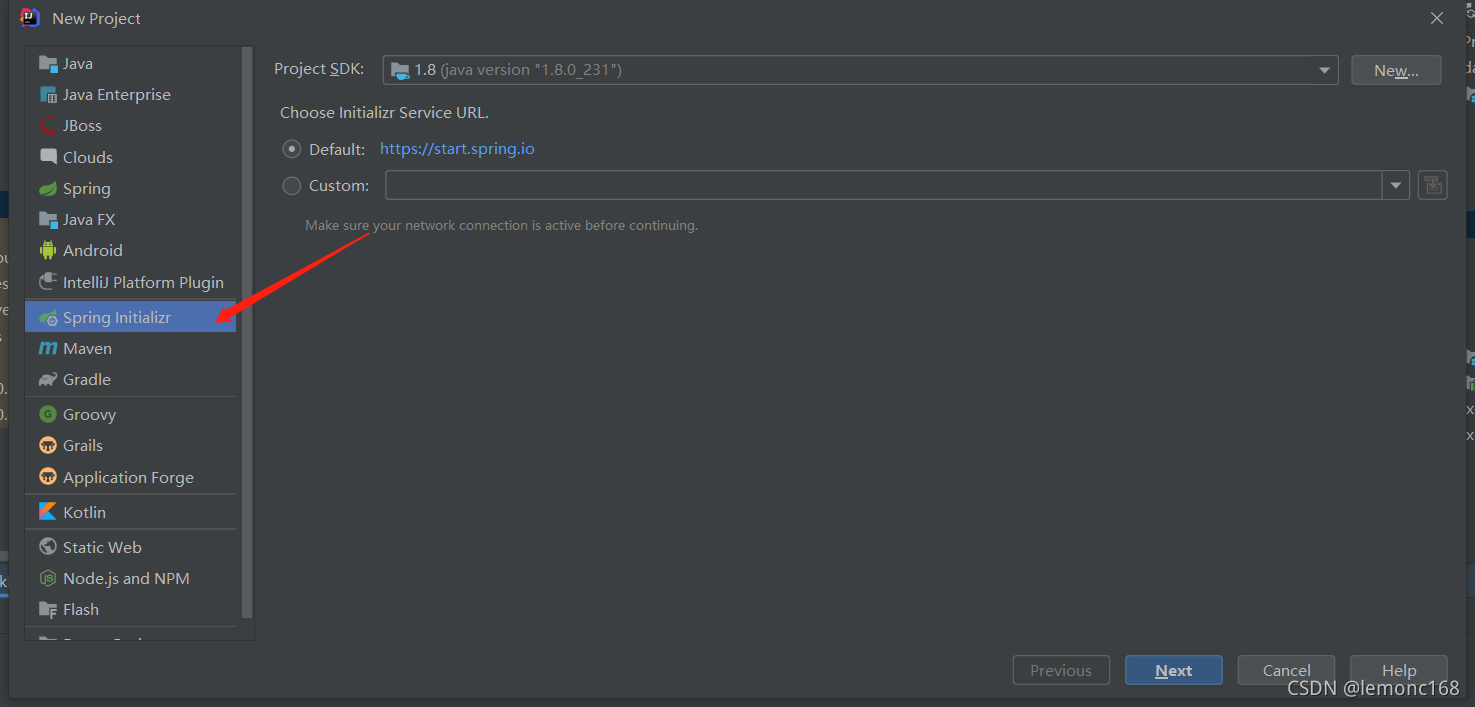Select the Custom service URL radio button

(x=292, y=185)
